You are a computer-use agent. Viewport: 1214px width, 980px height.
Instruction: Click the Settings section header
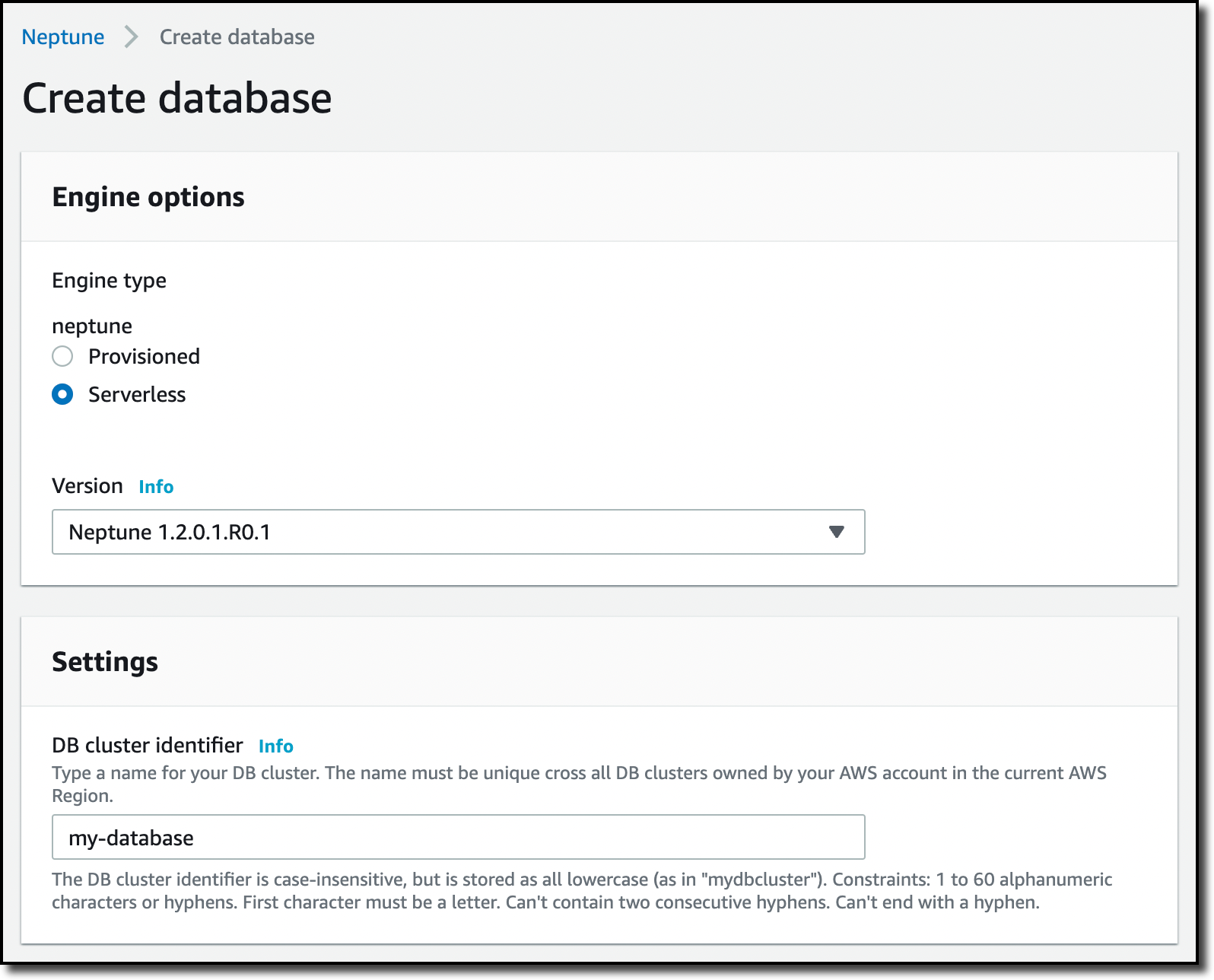click(105, 662)
